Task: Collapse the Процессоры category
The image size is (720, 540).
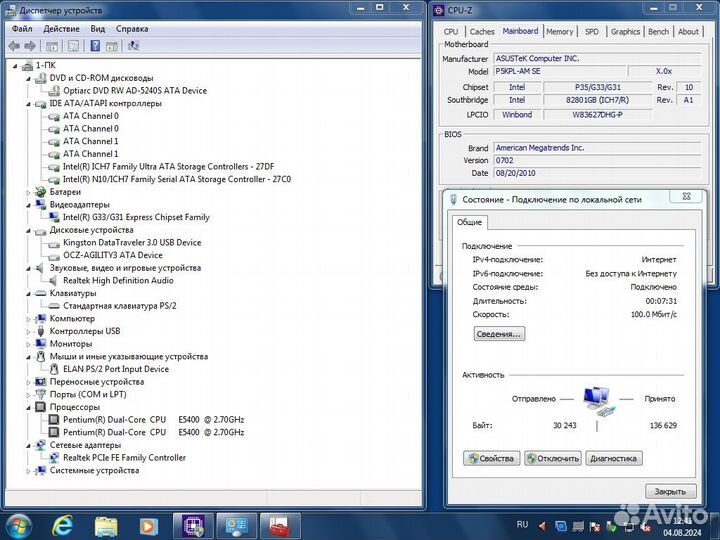Action: 28,408
